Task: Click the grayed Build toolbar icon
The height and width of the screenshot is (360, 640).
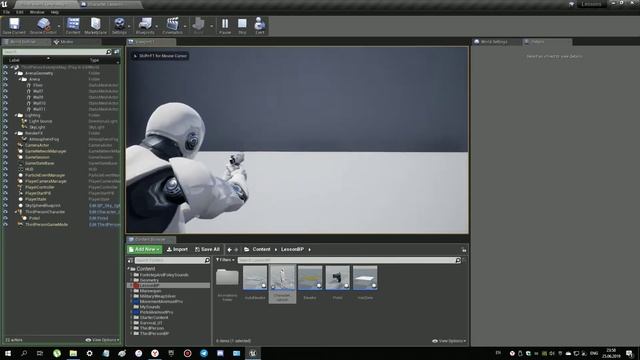Action: click(198, 24)
